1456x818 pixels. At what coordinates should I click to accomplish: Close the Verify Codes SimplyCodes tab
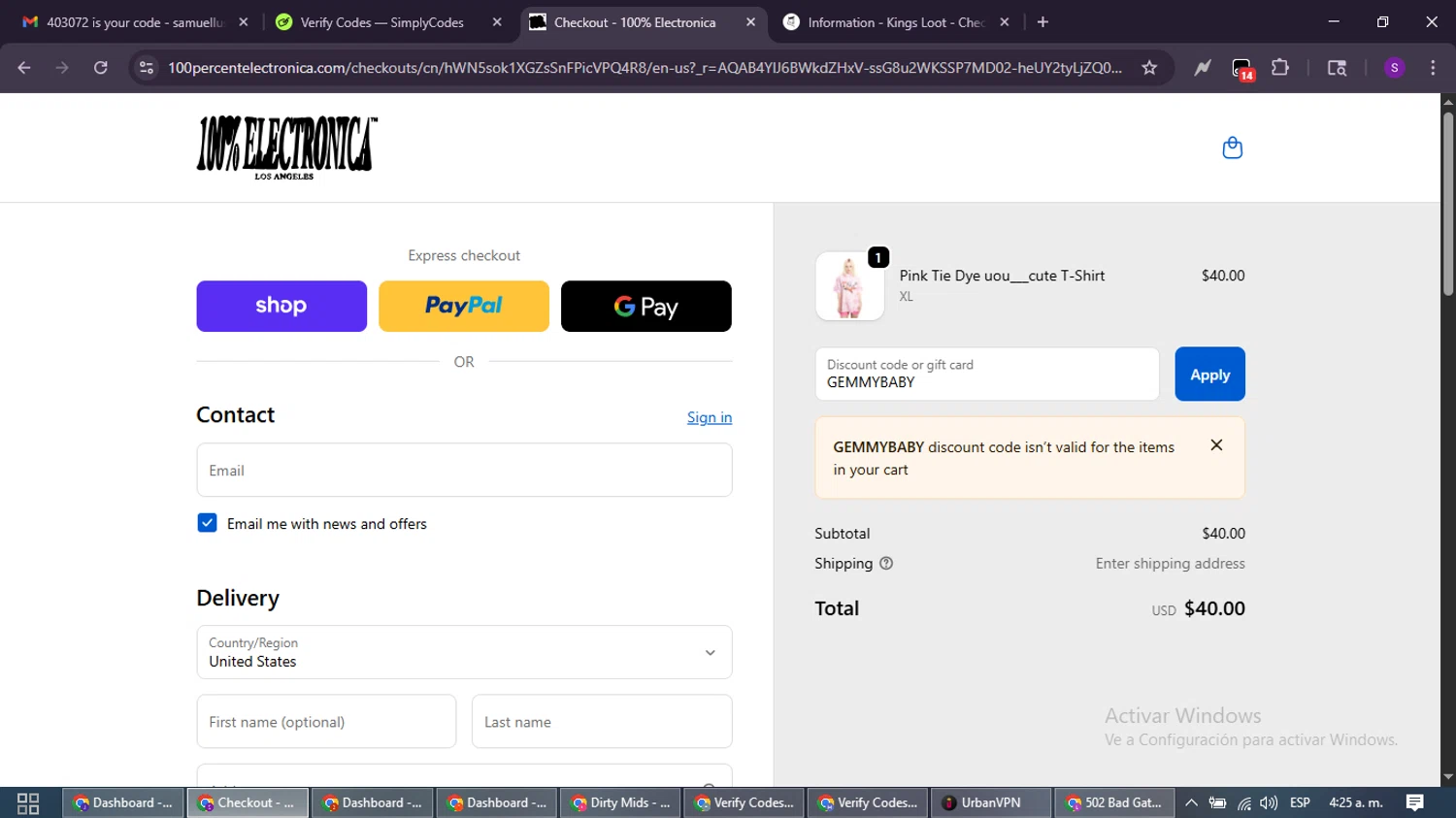(x=497, y=22)
